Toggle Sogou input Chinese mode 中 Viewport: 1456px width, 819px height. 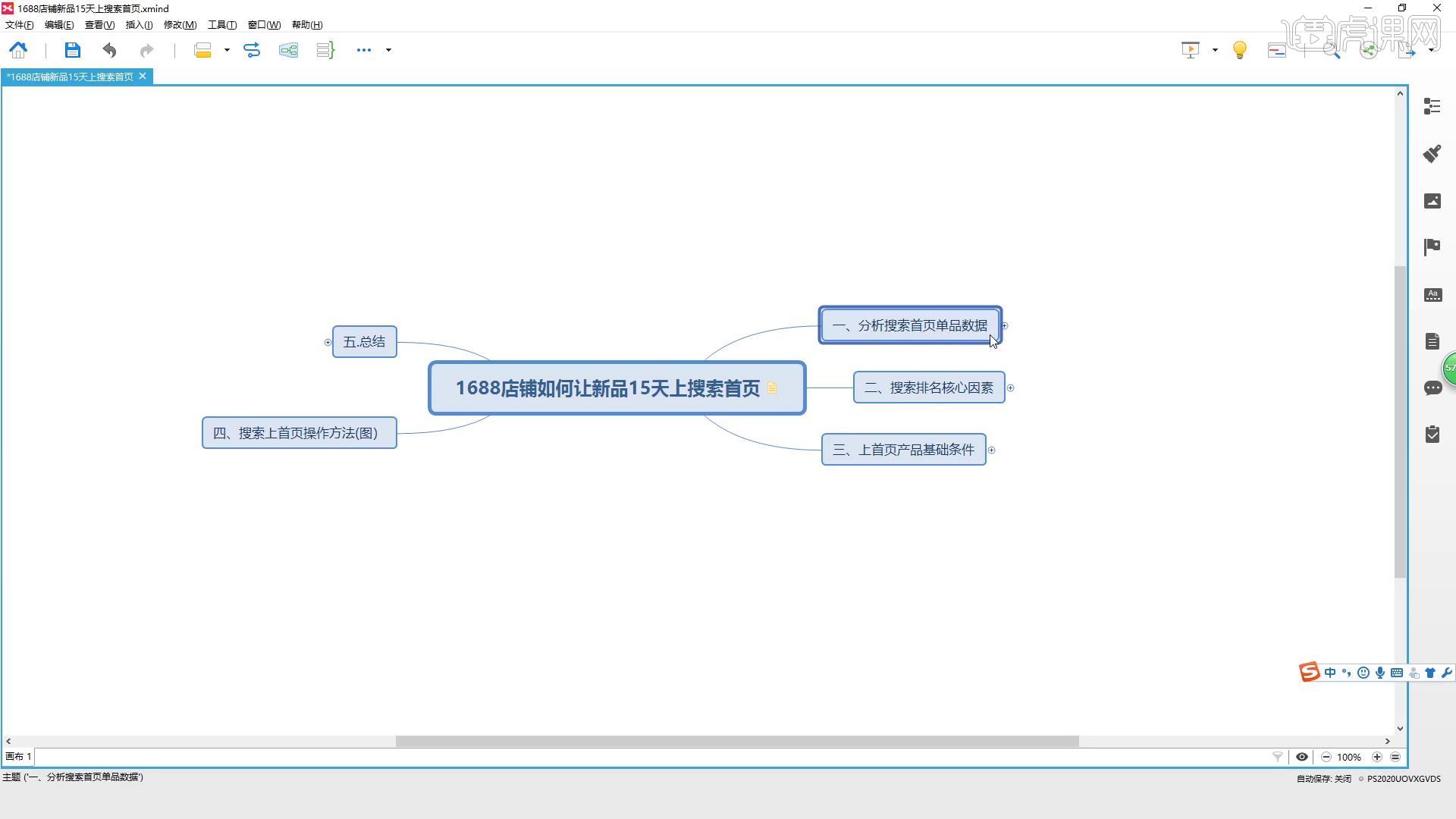tap(1330, 673)
